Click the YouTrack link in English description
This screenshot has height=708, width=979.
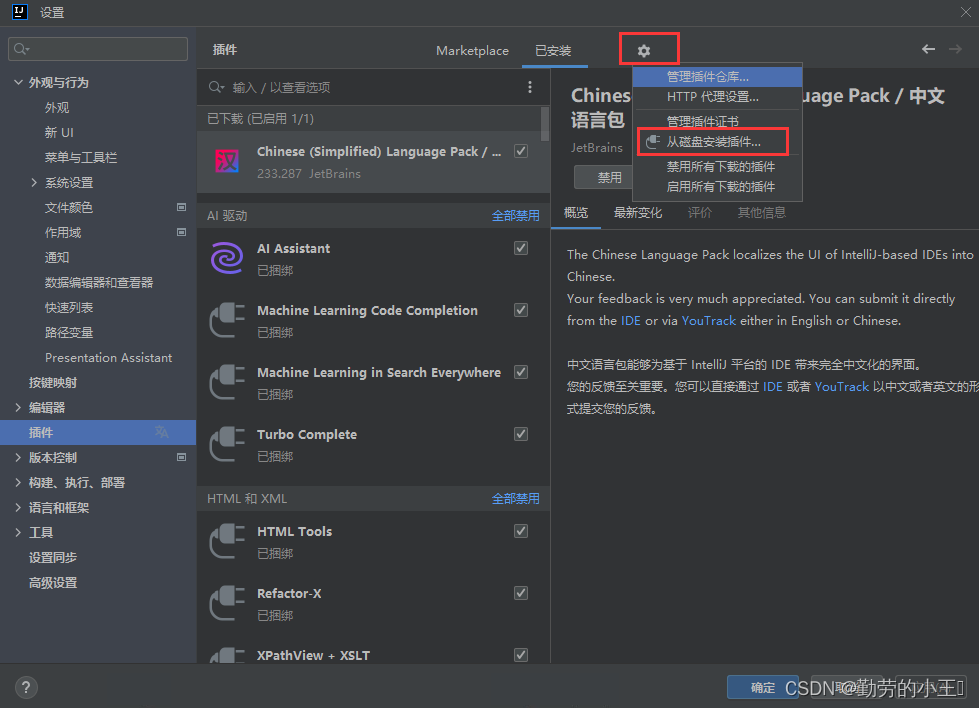click(709, 320)
